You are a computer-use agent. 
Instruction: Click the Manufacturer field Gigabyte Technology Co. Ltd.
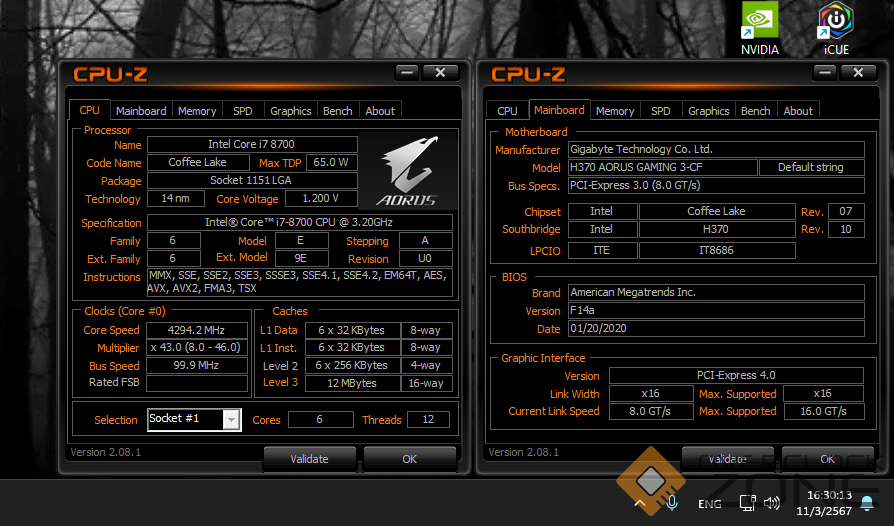click(x=716, y=149)
